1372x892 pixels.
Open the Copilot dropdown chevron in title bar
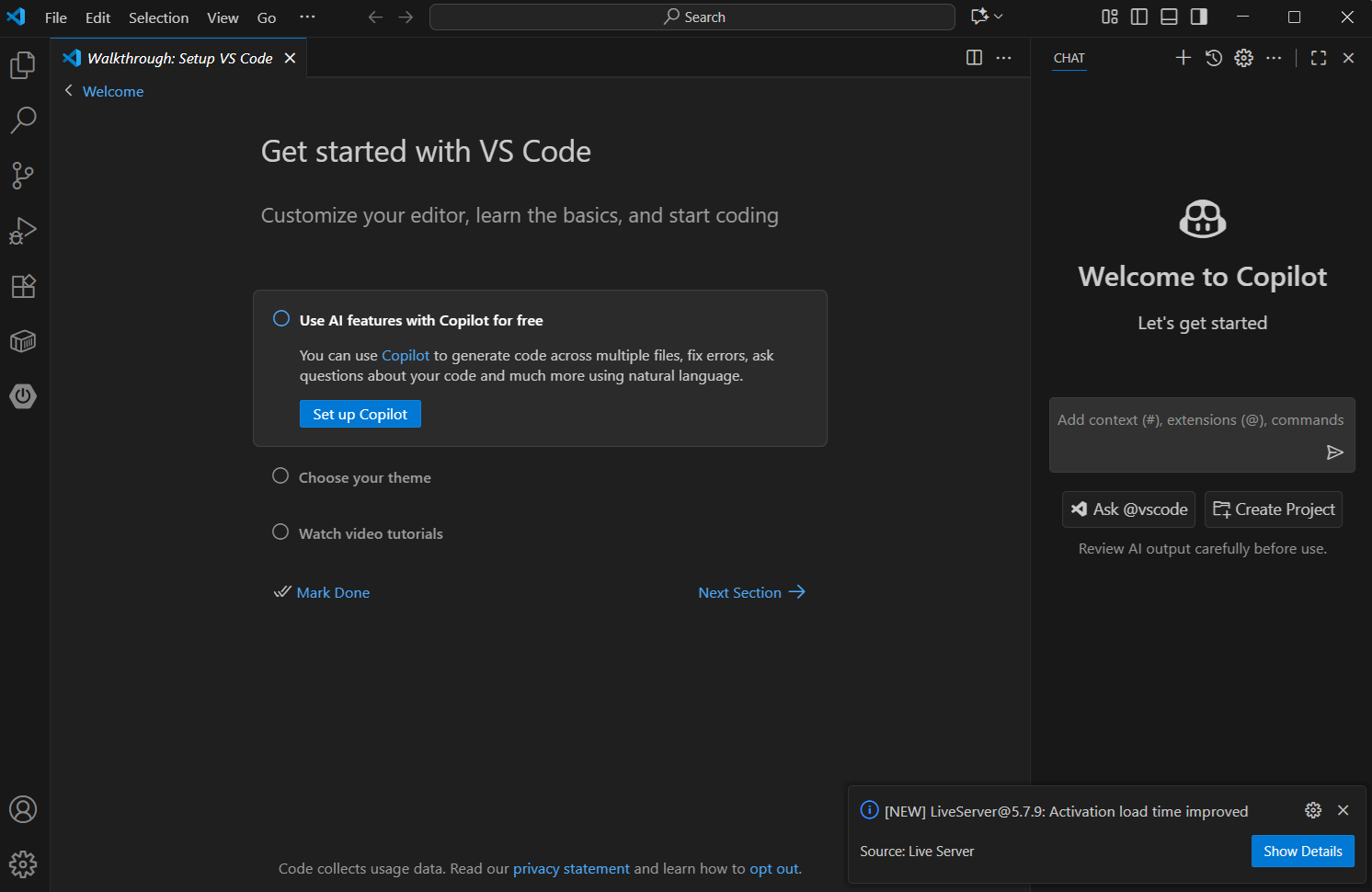pyautogui.click(x=999, y=17)
